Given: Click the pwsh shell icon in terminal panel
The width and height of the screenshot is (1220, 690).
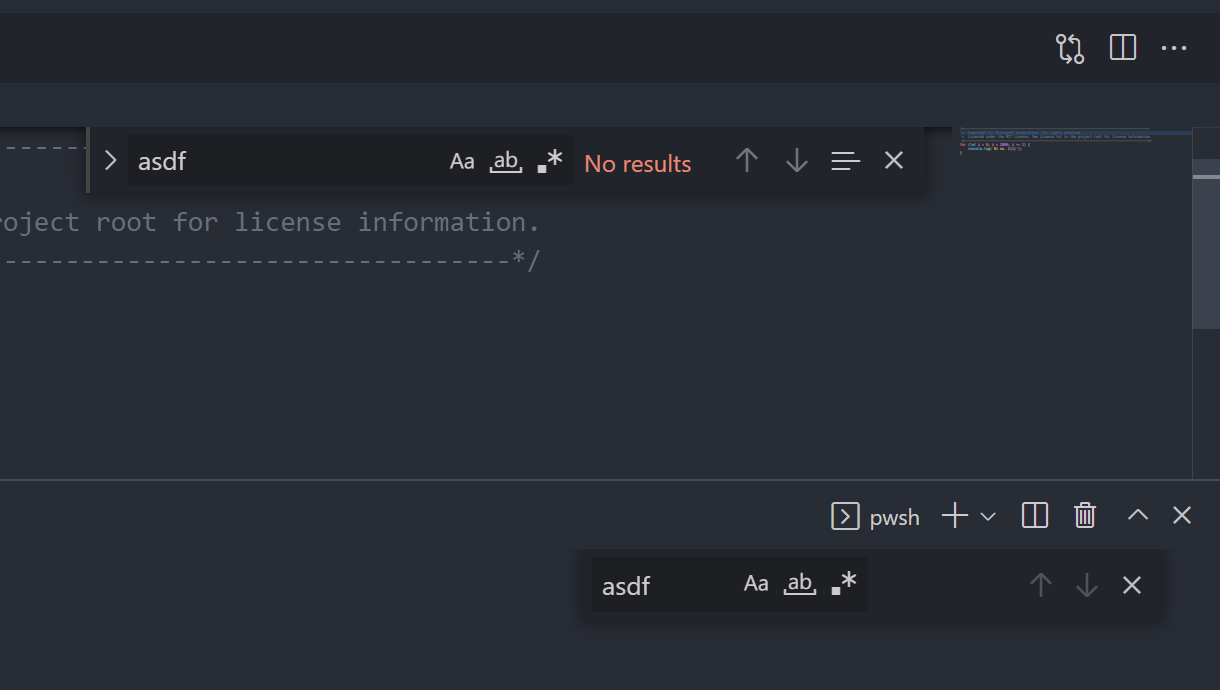Looking at the screenshot, I should [x=845, y=516].
